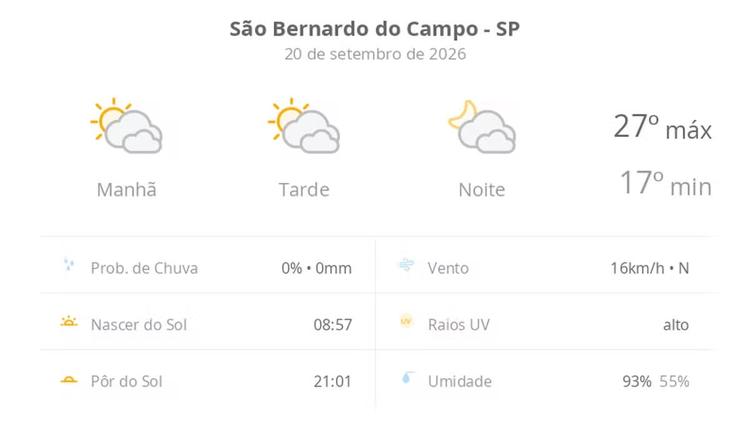Viewport: 750px width, 434px height.
Task: Click the sunrise icon next to Nascer do Sol
Action: coord(69,321)
